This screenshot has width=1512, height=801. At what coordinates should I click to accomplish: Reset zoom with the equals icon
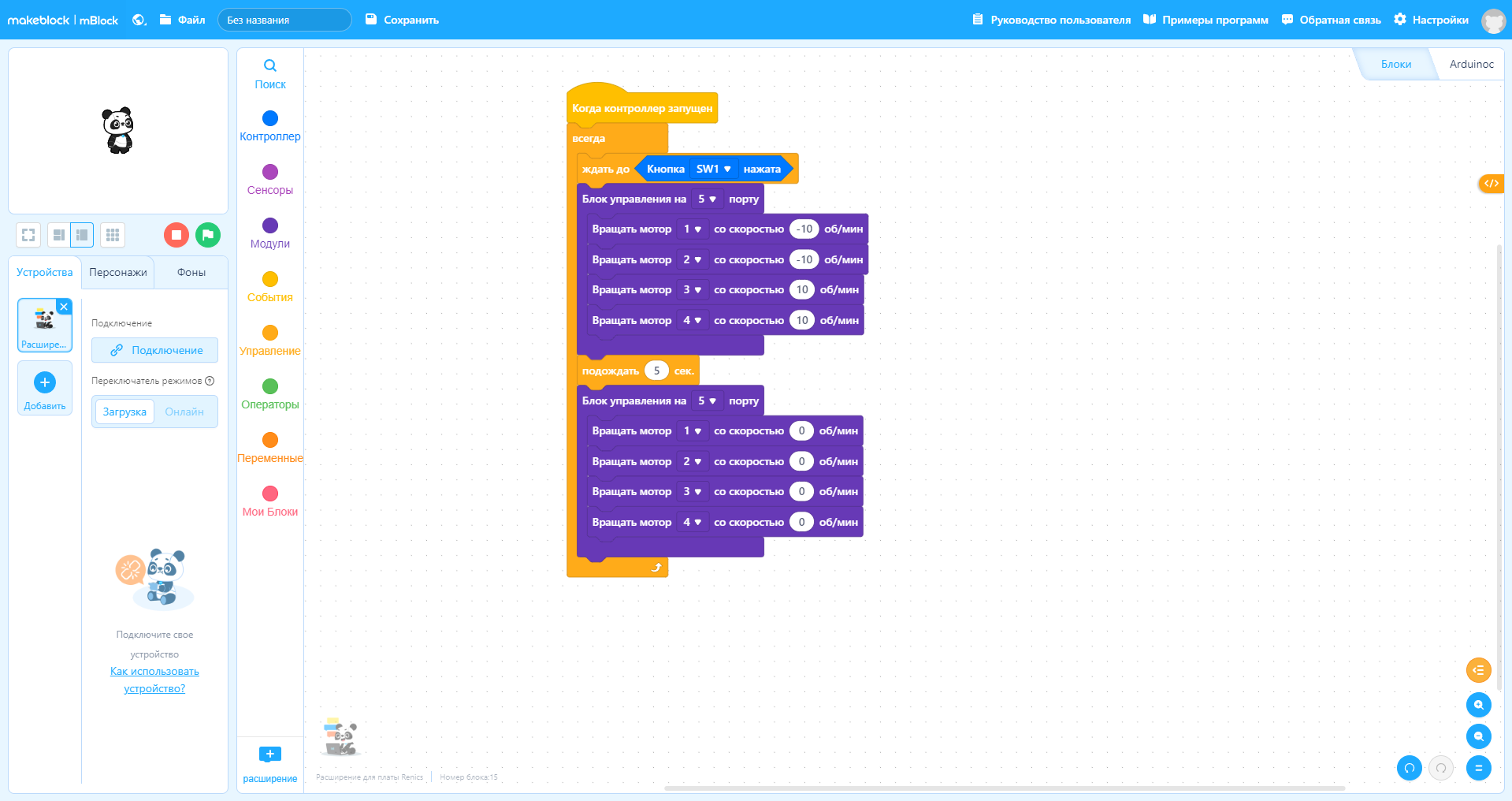[x=1479, y=768]
